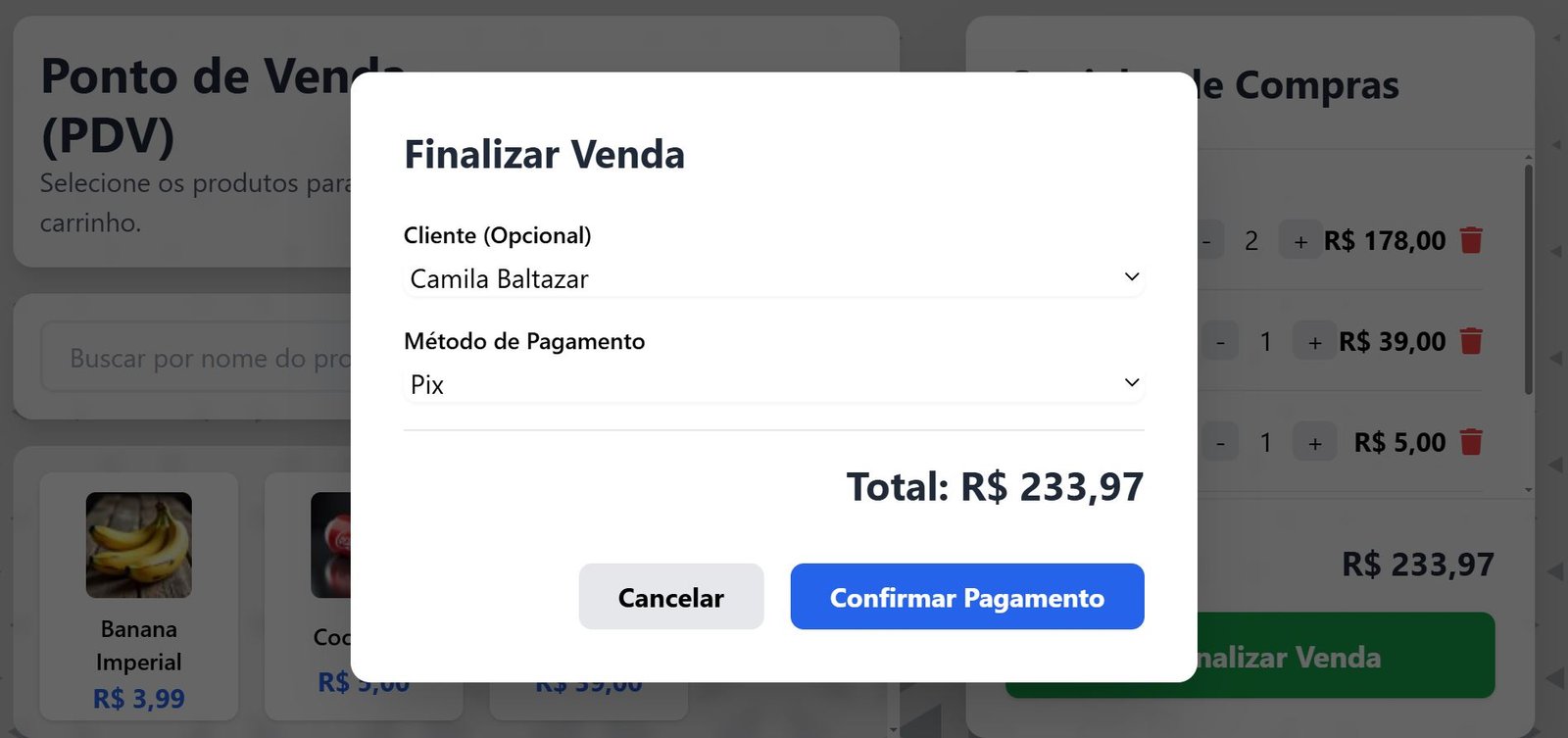Image resolution: width=1568 pixels, height=738 pixels.
Task: Open the Cliente (Opcional) dropdown
Action: [x=773, y=277]
